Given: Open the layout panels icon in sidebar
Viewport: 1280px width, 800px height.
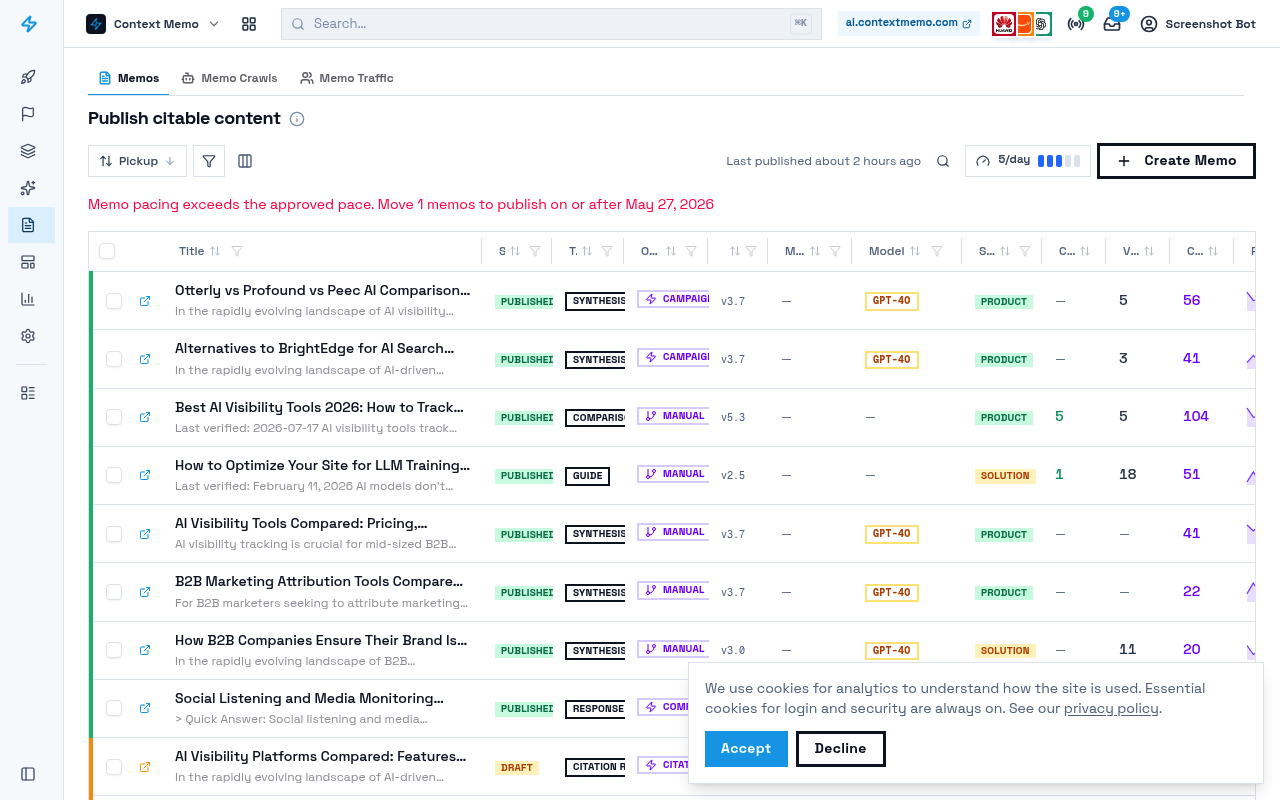Looking at the screenshot, I should tap(28, 262).
